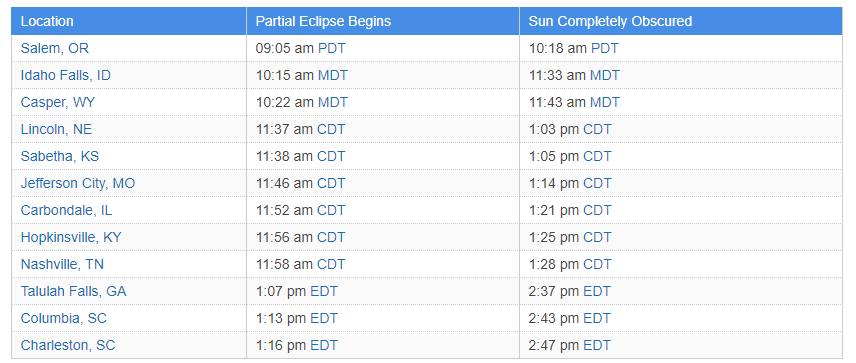Viewport: 856px width, 363px height.
Task: Open the Idaho Falls, ID link
Action: tap(66, 75)
